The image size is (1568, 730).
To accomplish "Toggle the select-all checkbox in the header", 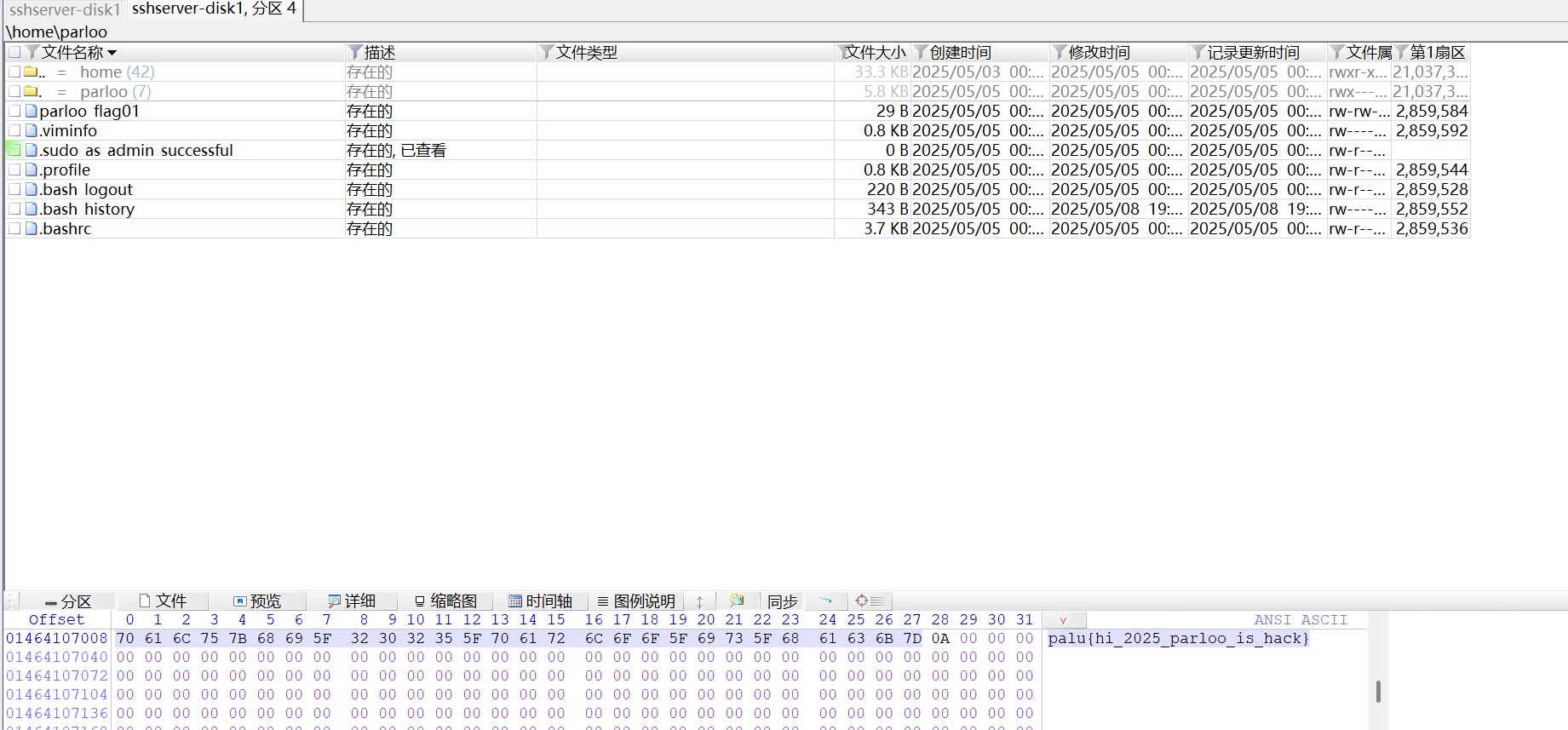I will tap(14, 53).
